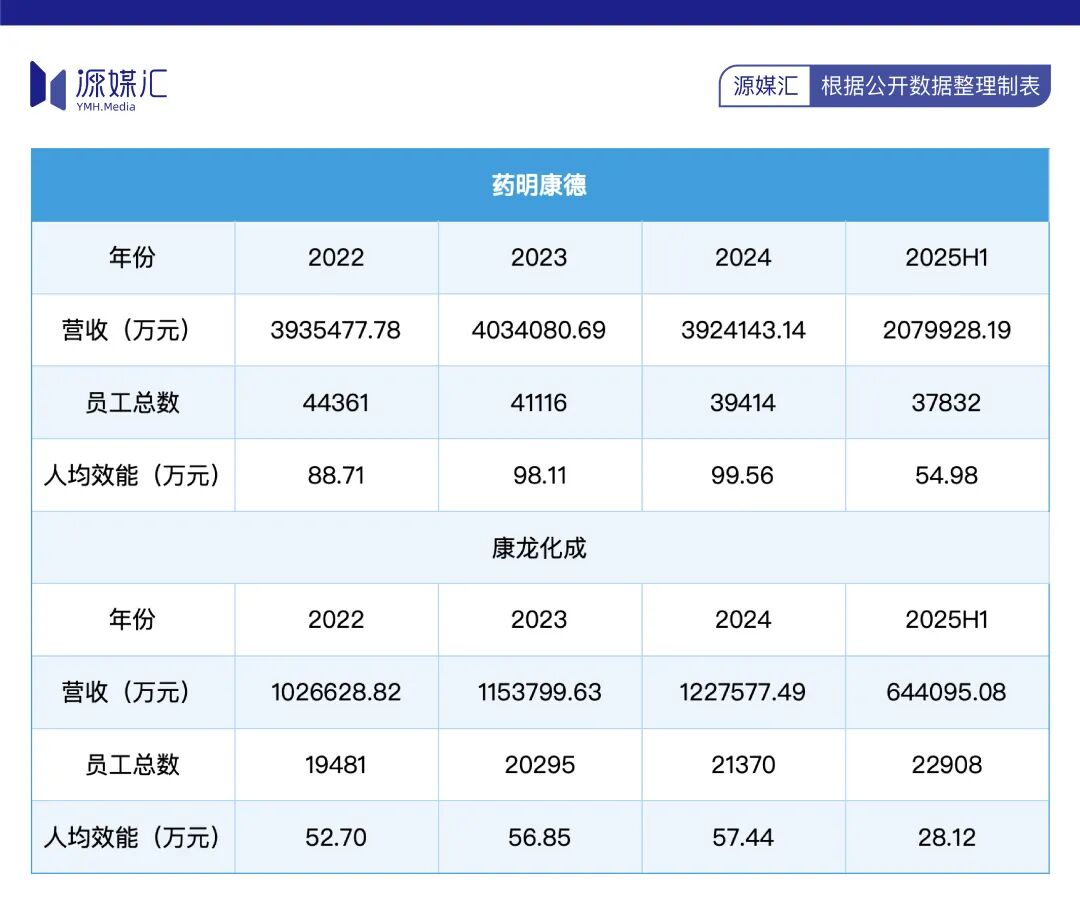Image resolution: width=1080 pixels, height=914 pixels.
Task: Click 员工总数 label in 康龙化成 section
Action: tap(132, 765)
